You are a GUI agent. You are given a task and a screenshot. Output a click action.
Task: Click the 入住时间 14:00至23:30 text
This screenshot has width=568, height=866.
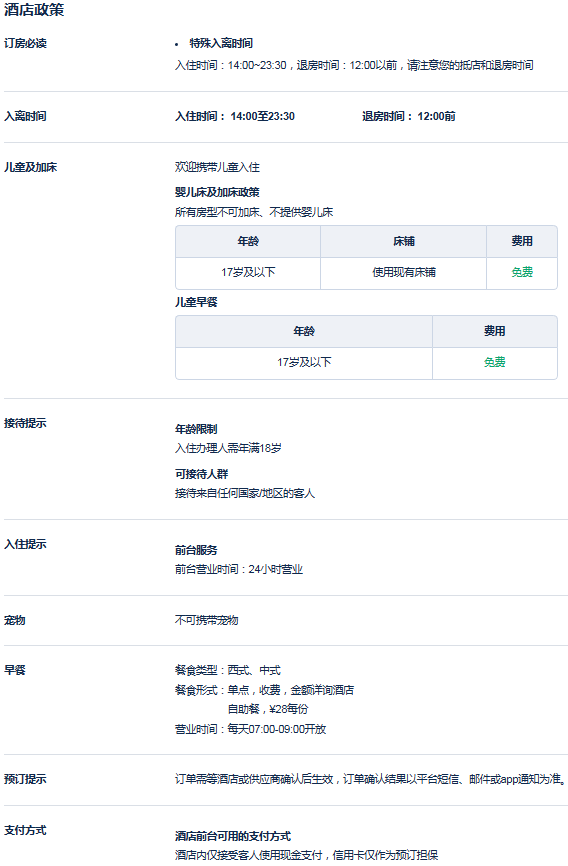click(x=235, y=116)
